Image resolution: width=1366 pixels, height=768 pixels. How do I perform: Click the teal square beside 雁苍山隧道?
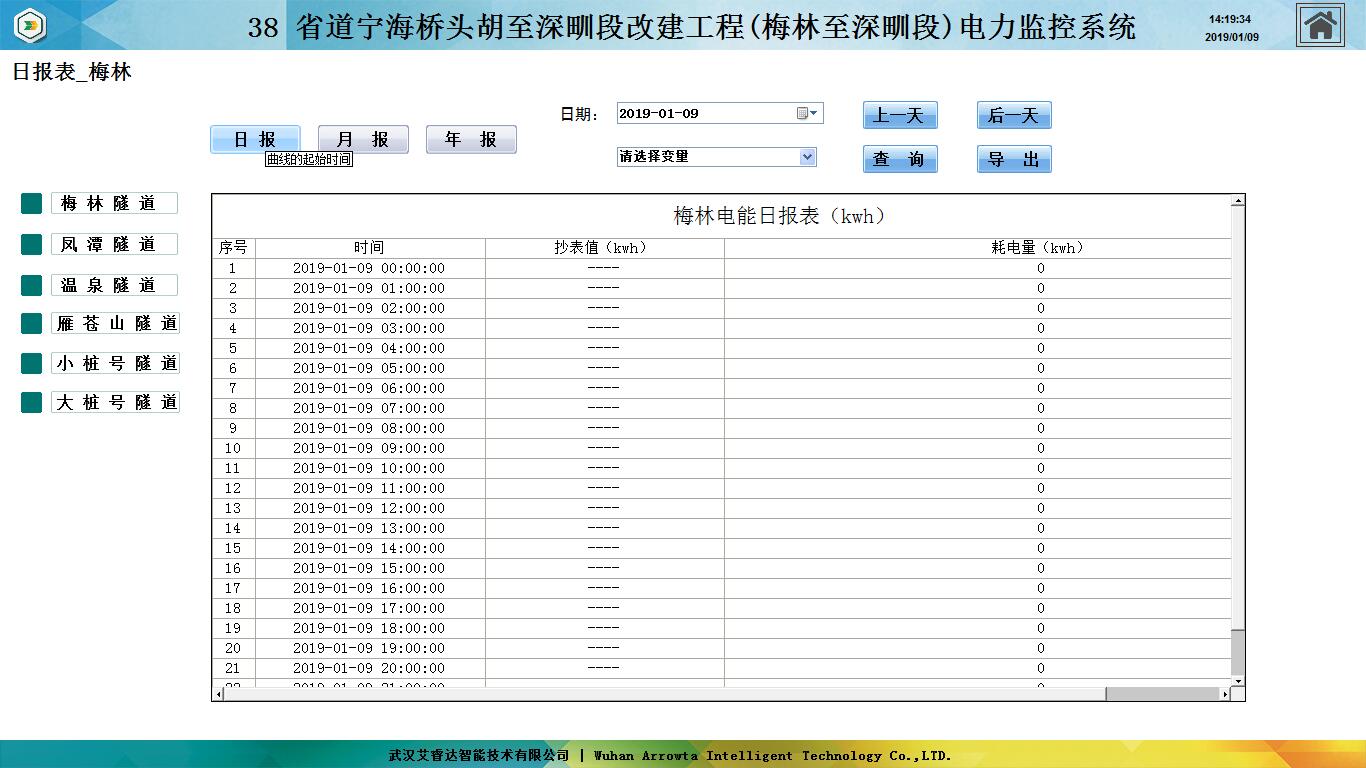31,324
